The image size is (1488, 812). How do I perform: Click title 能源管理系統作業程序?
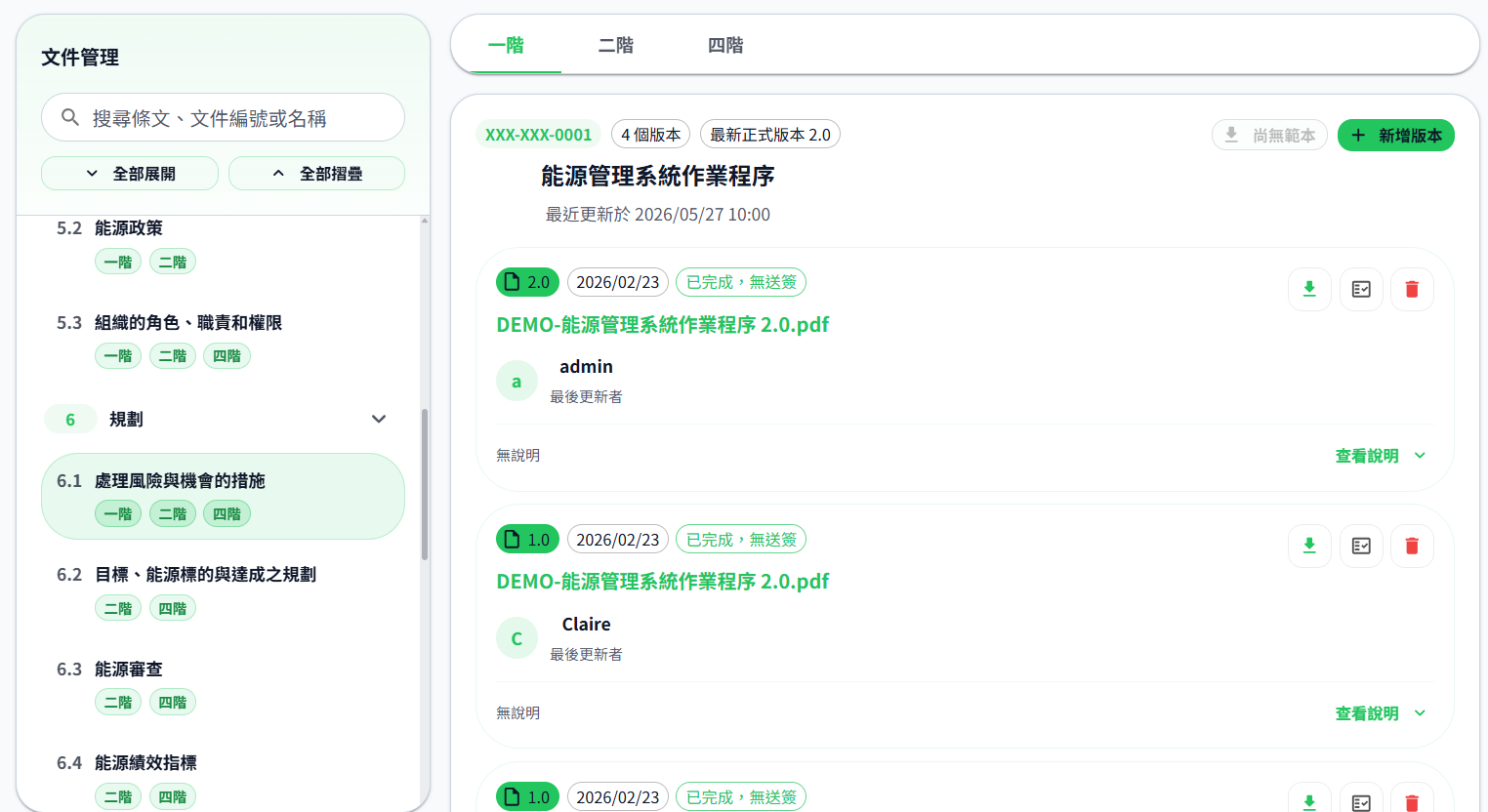pyautogui.click(x=658, y=177)
